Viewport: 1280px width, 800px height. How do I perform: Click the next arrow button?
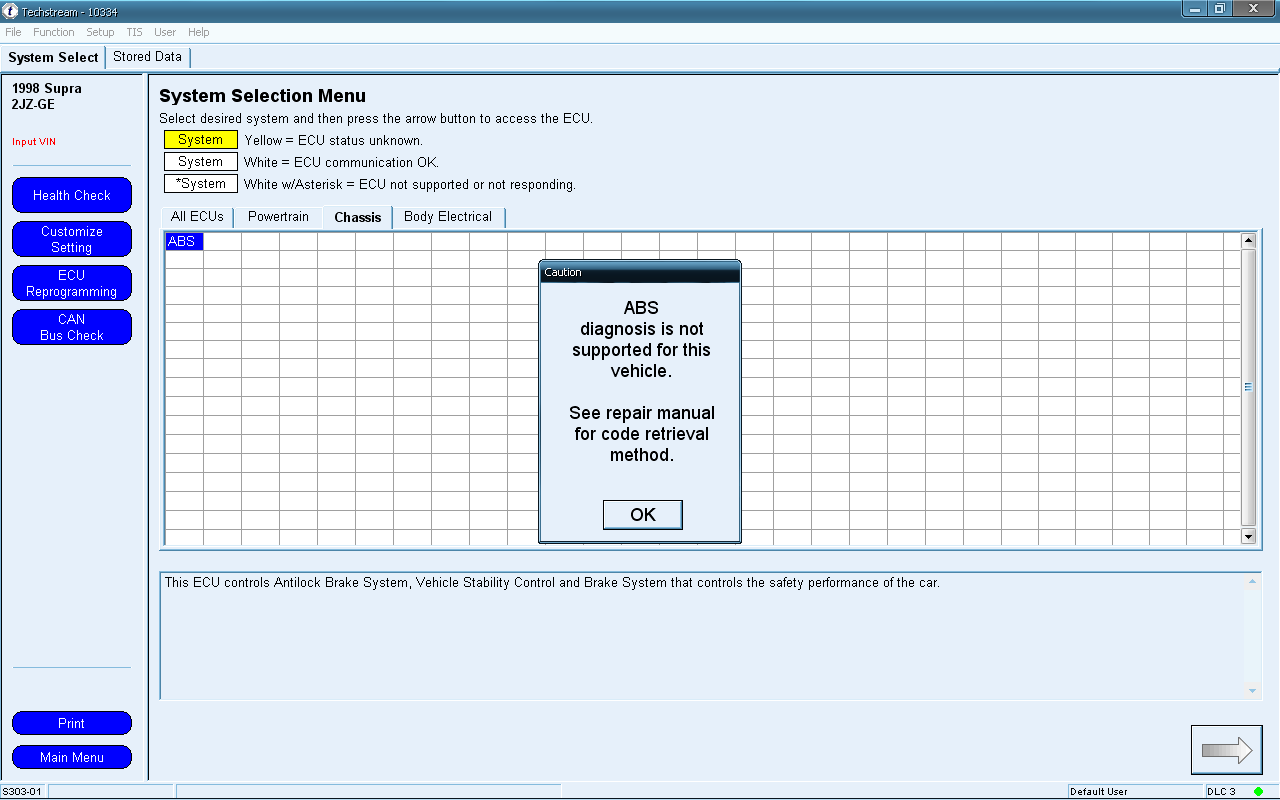click(1226, 750)
